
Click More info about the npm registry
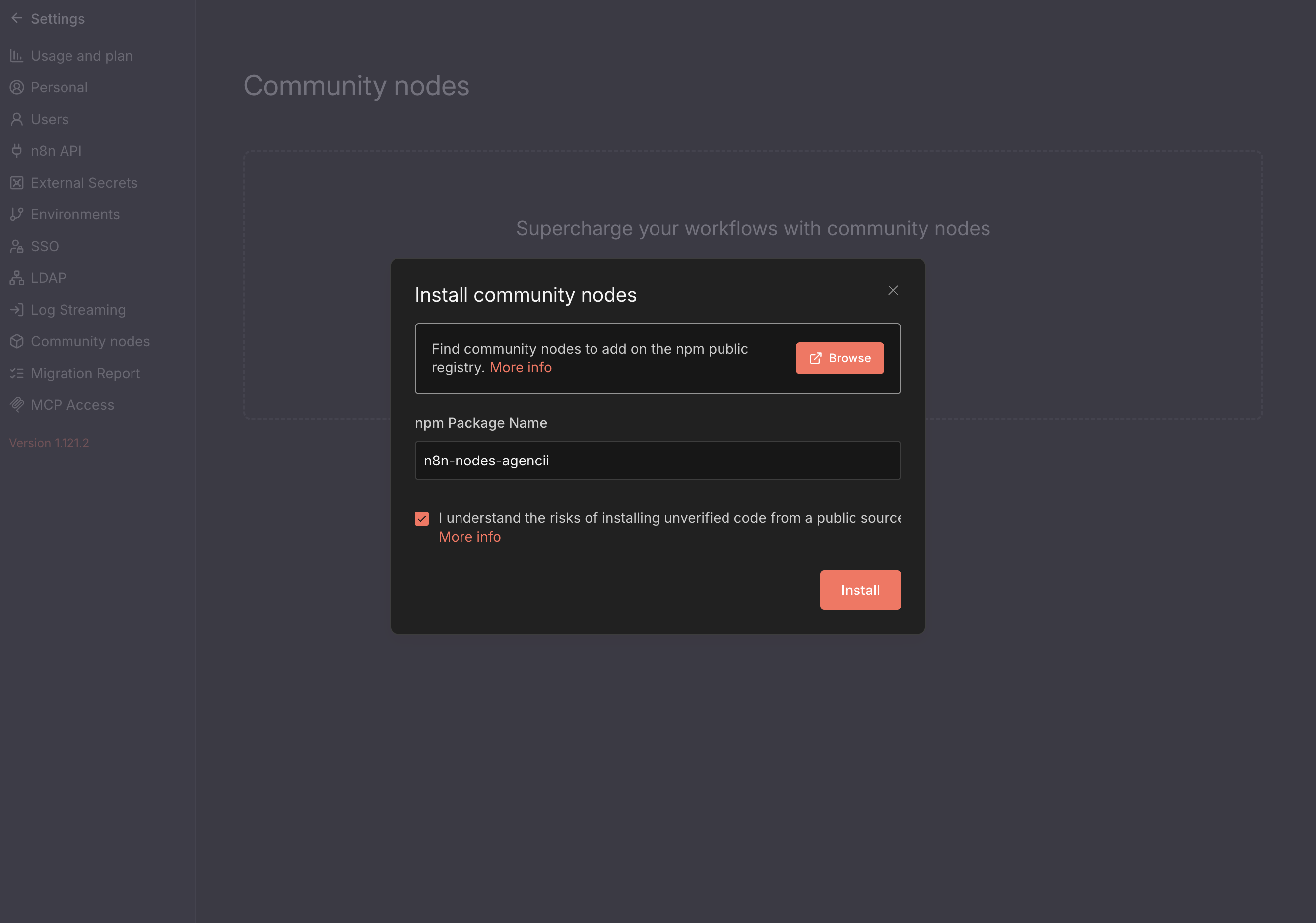[x=521, y=367]
